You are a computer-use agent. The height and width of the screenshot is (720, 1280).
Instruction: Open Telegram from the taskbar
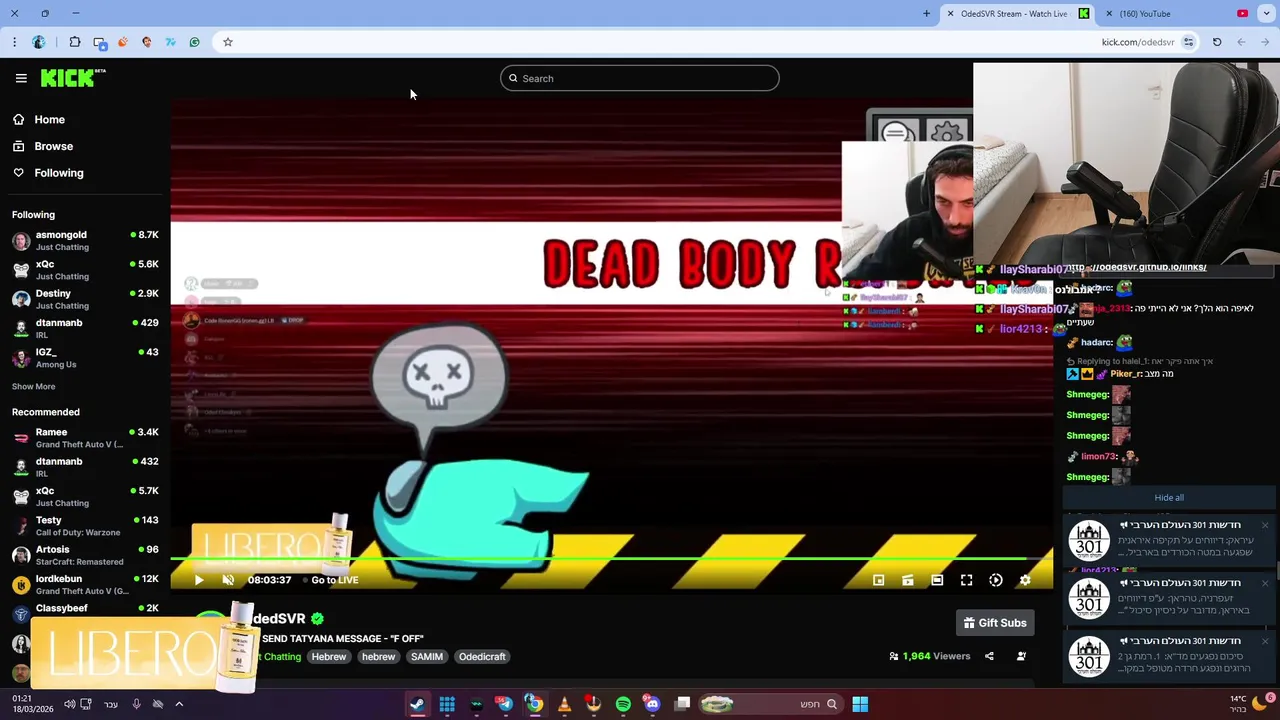505,704
